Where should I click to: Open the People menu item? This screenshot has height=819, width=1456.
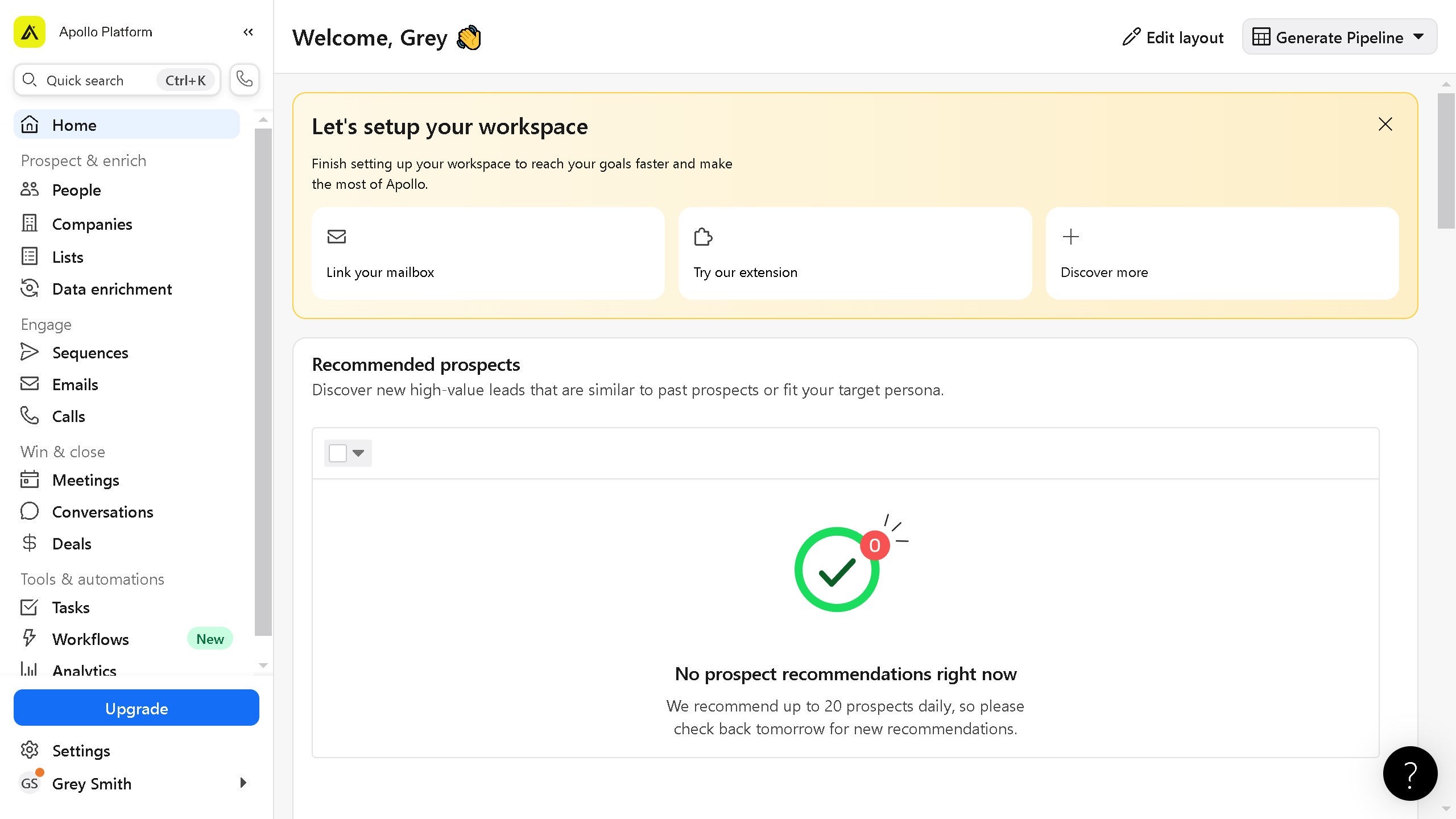pyautogui.click(x=76, y=190)
